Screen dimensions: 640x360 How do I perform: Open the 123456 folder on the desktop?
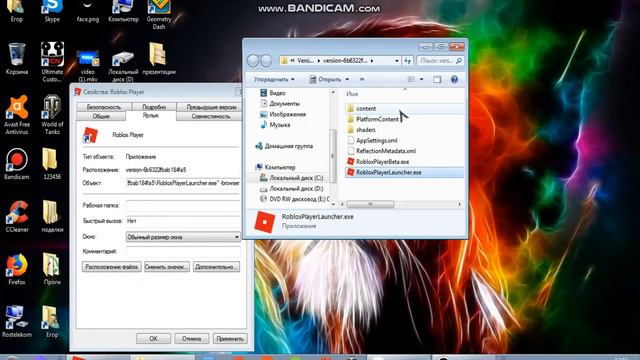(x=52, y=164)
